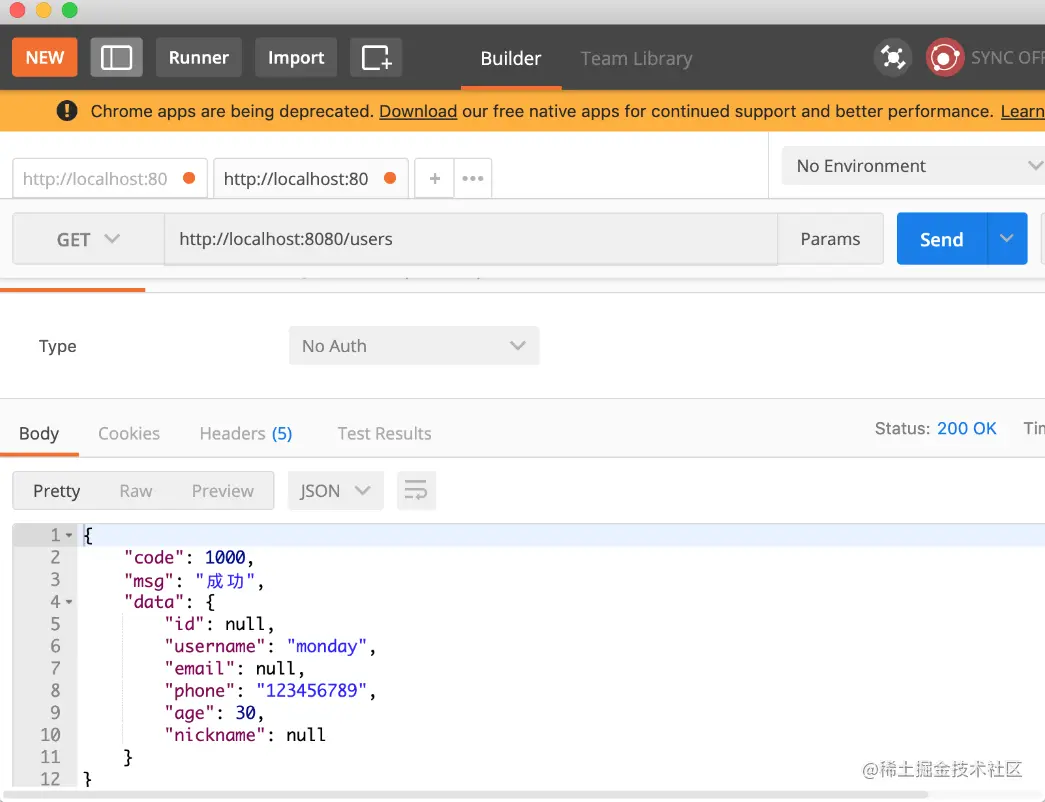Click the "成功" msg value

225,581
